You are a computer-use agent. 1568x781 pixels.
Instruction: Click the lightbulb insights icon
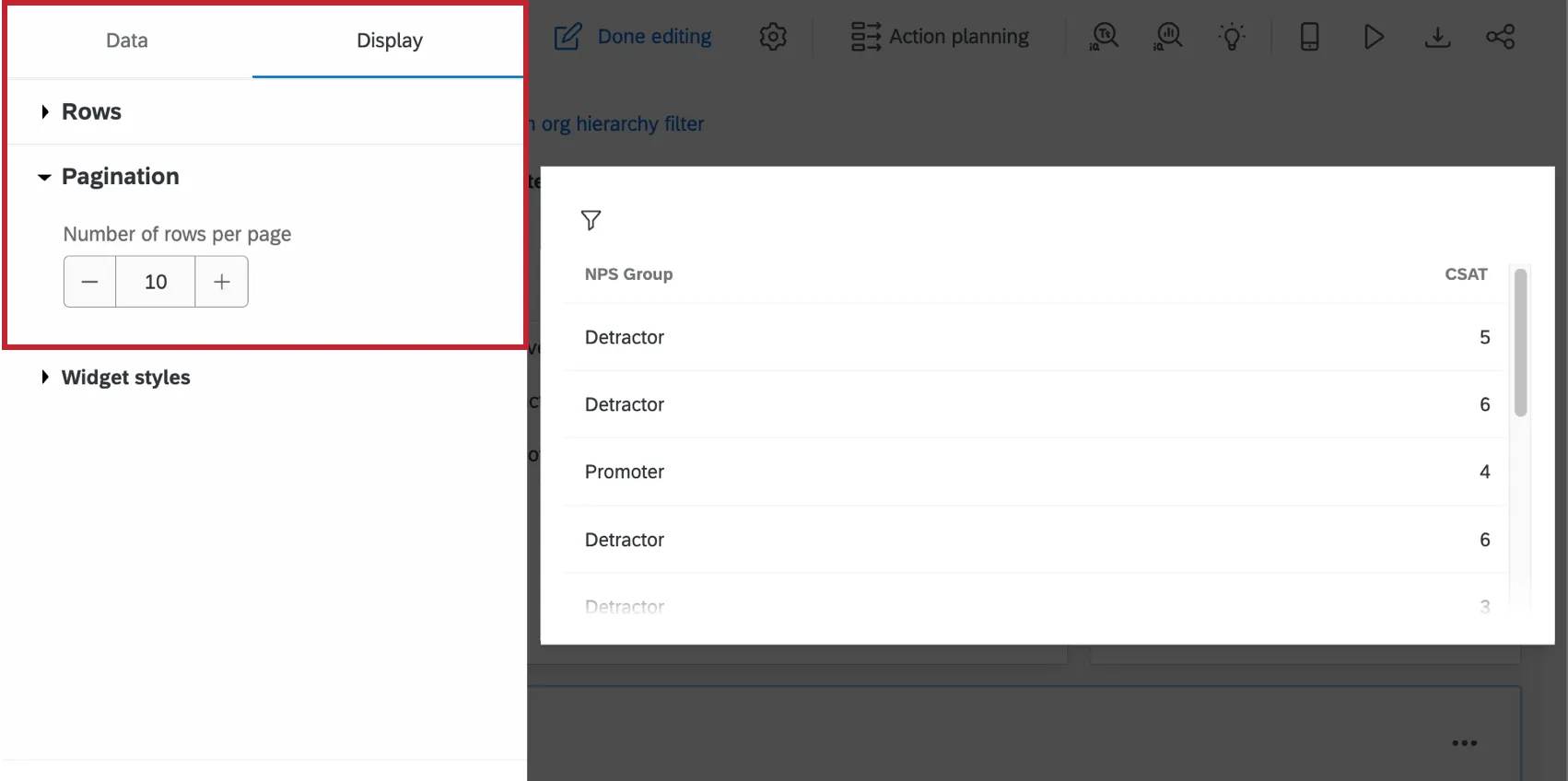point(1232,37)
